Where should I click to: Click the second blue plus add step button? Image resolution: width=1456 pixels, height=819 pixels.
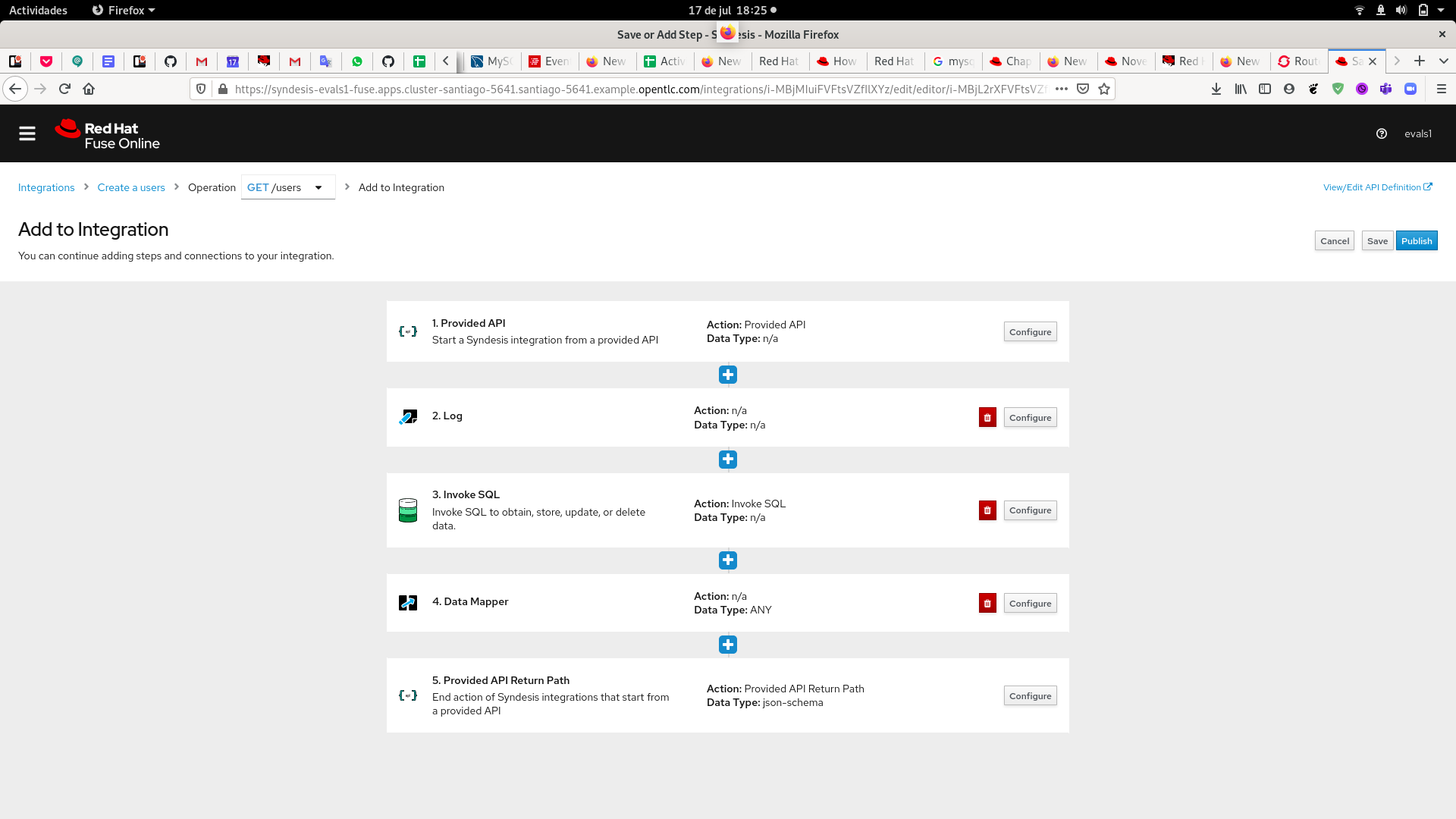pyautogui.click(x=727, y=459)
